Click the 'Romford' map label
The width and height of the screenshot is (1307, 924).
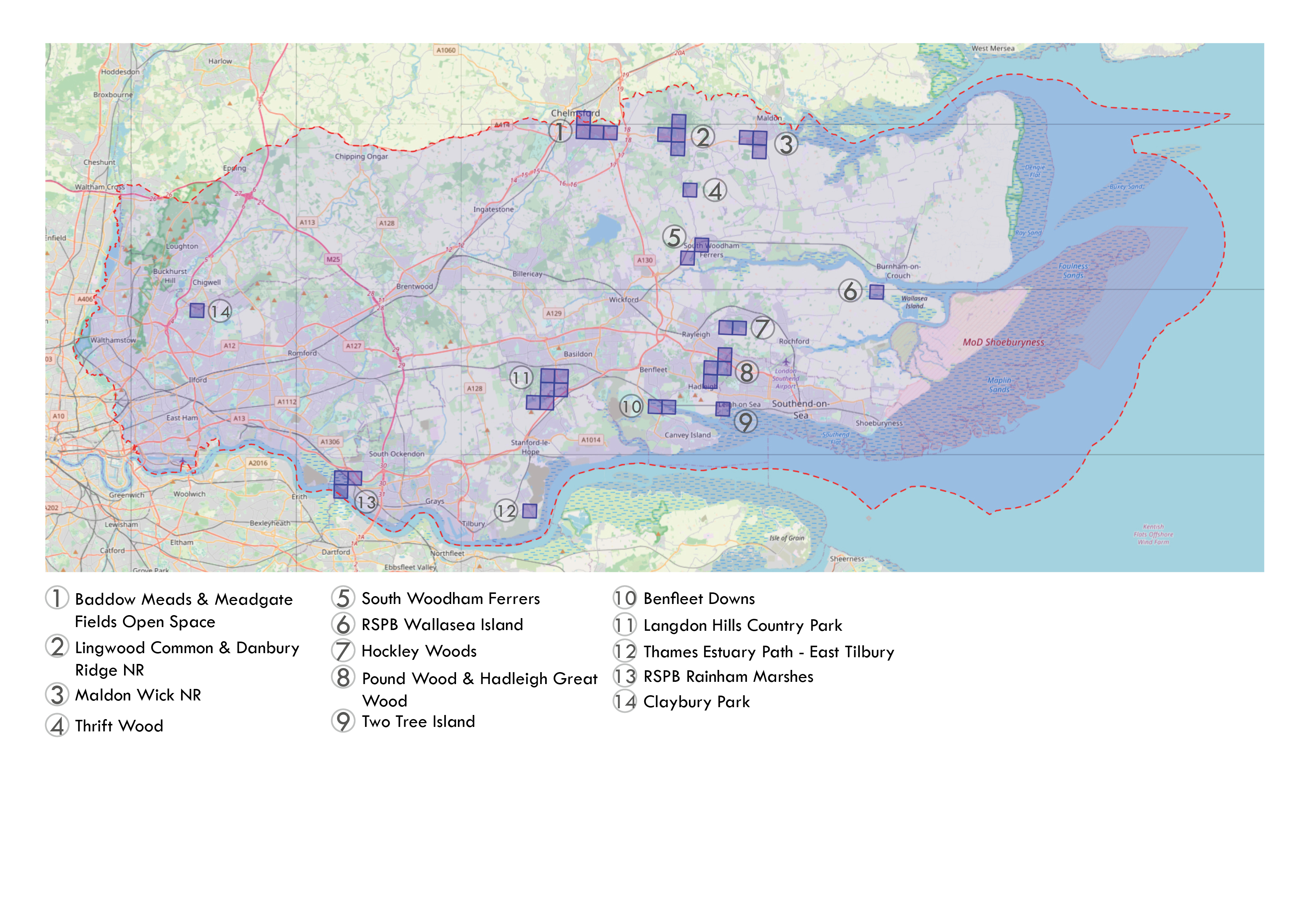click(302, 353)
